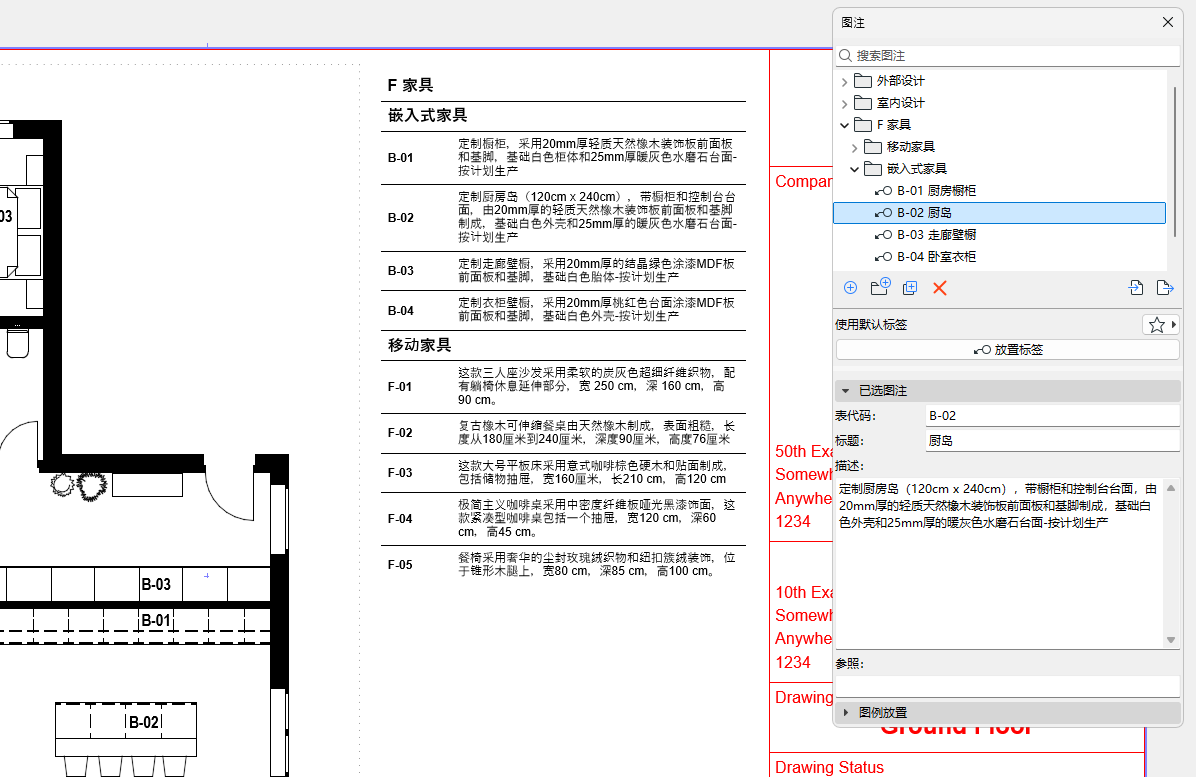1196x777 pixels.
Task: Select the 移动家具 folder row
Action: coord(1001,147)
